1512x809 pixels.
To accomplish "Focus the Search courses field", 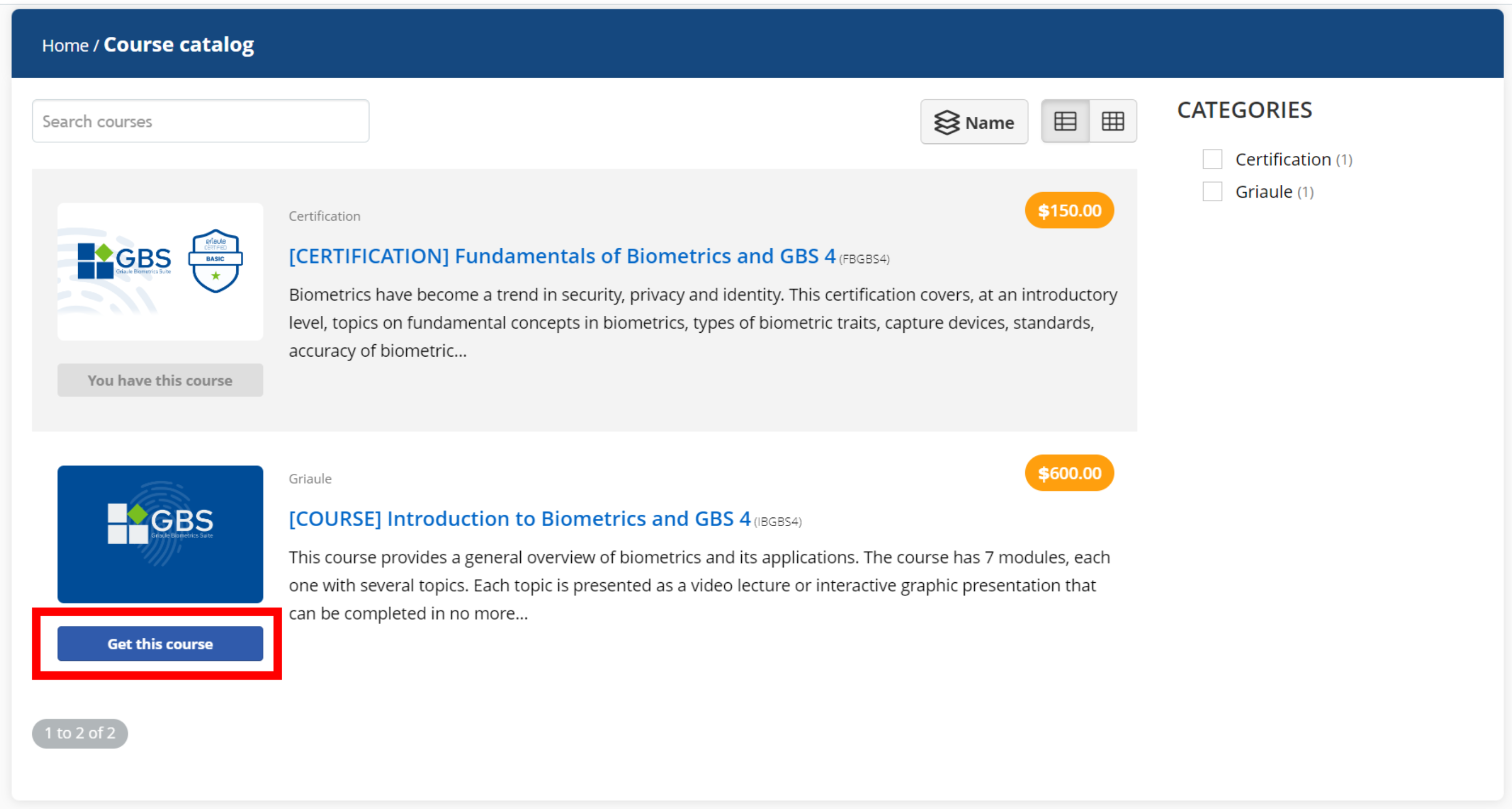I will [x=201, y=121].
